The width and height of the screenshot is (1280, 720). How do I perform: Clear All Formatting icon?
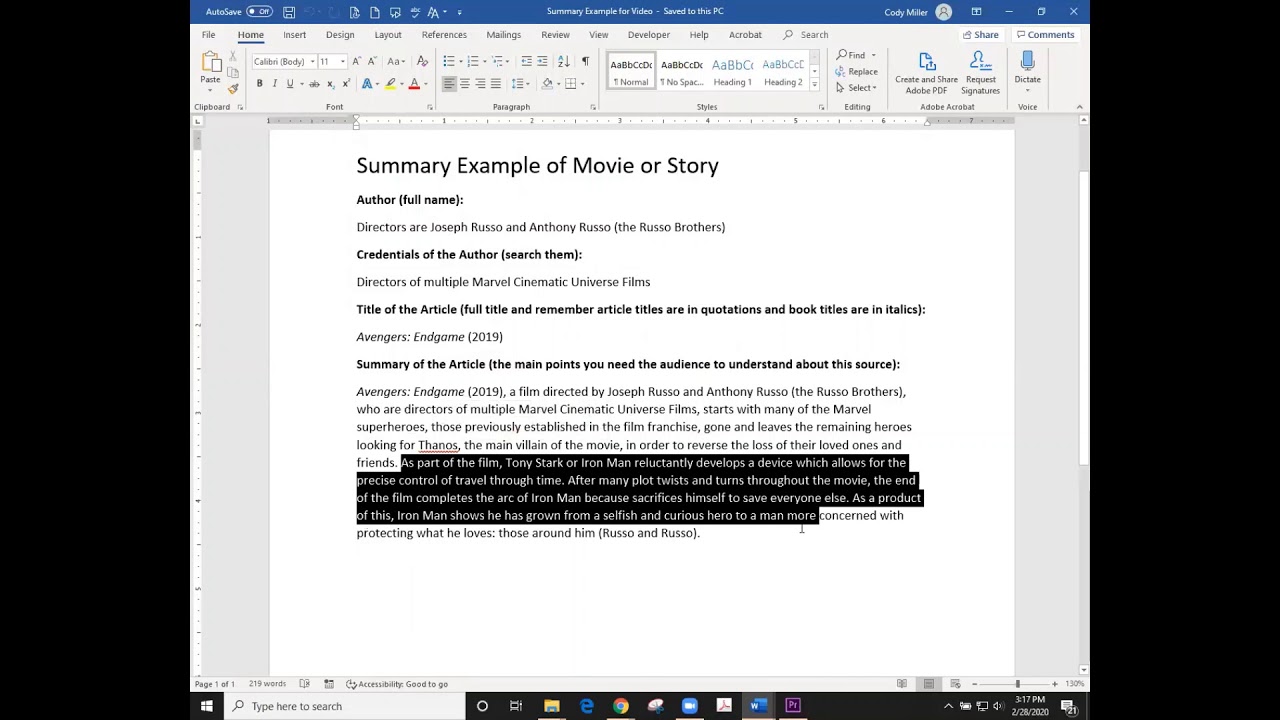tap(422, 62)
